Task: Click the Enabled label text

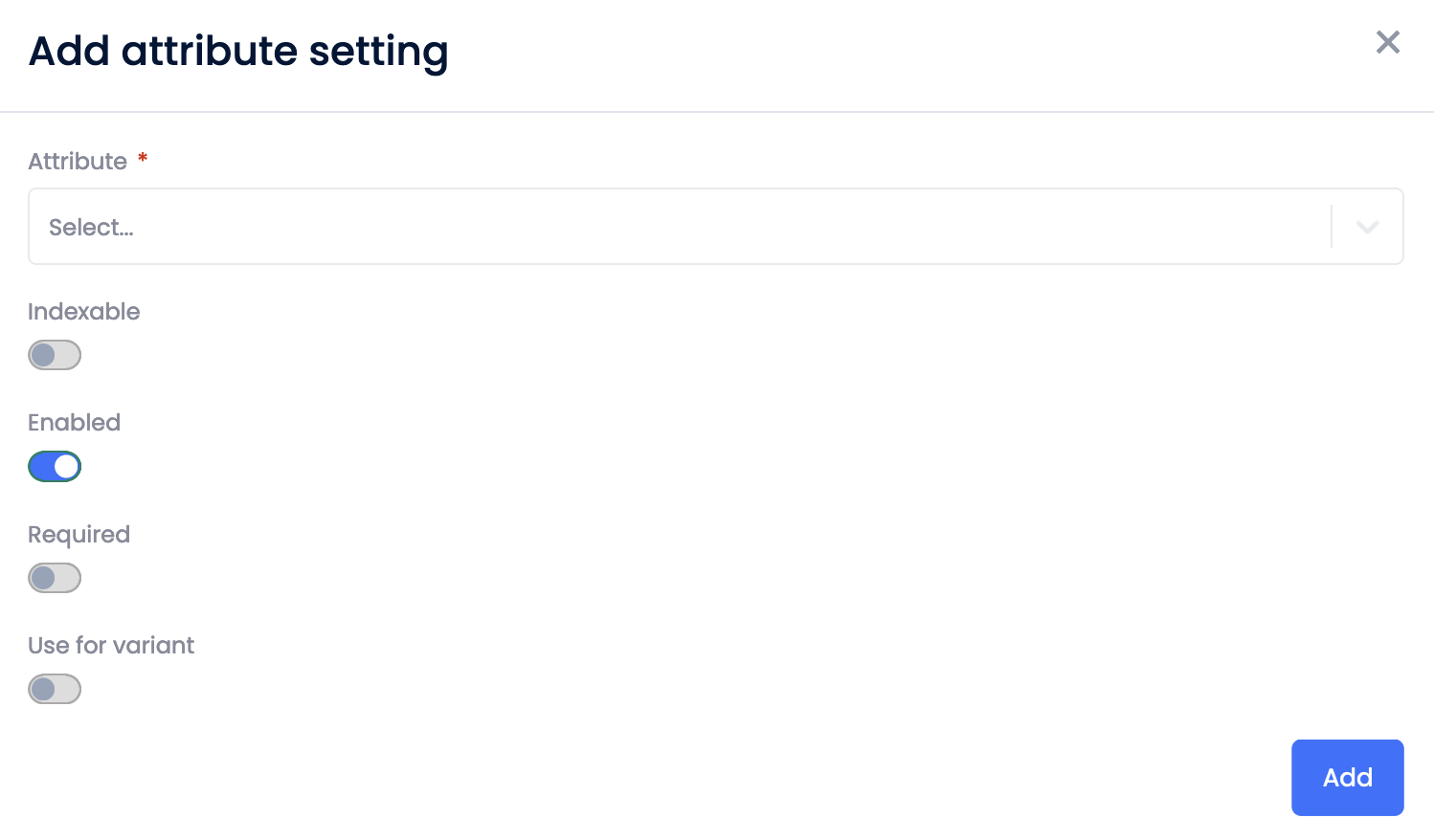Action: point(74,422)
